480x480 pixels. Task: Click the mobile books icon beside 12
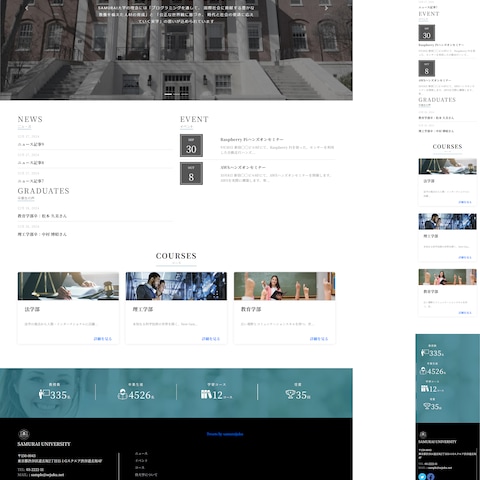coord(424,388)
